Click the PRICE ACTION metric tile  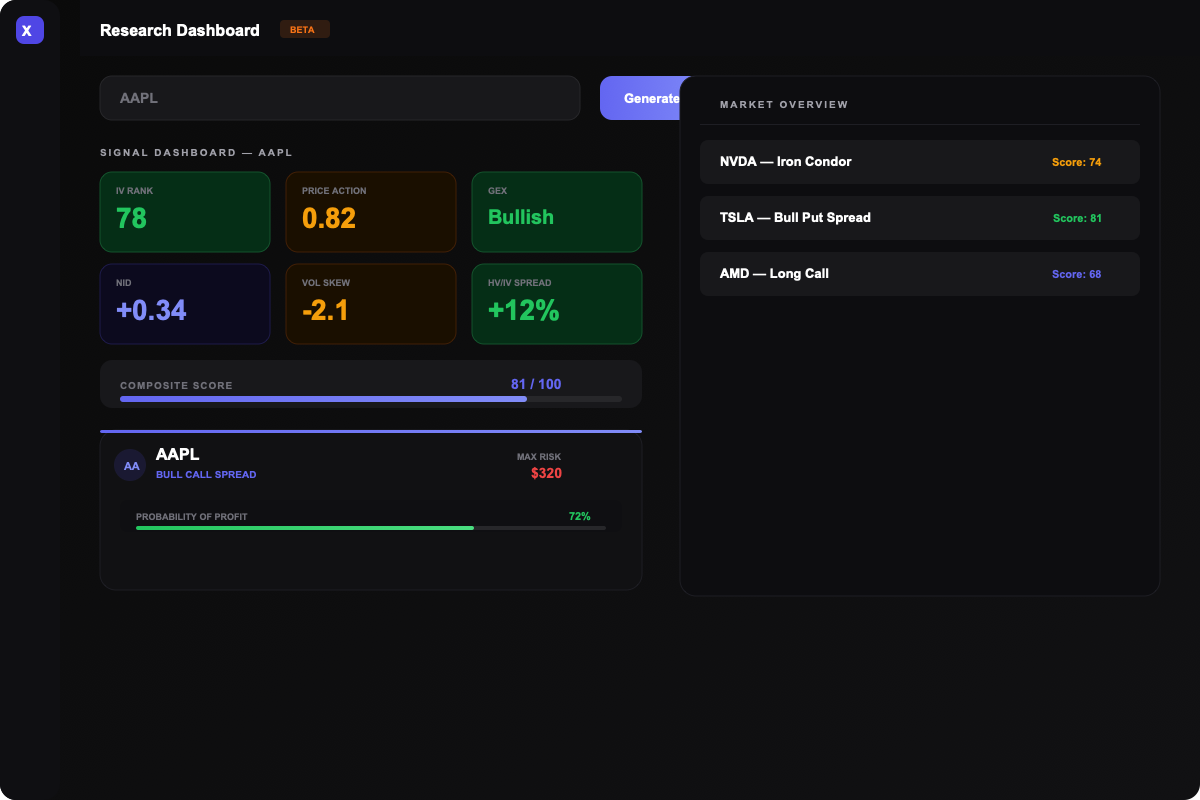[x=370, y=212]
